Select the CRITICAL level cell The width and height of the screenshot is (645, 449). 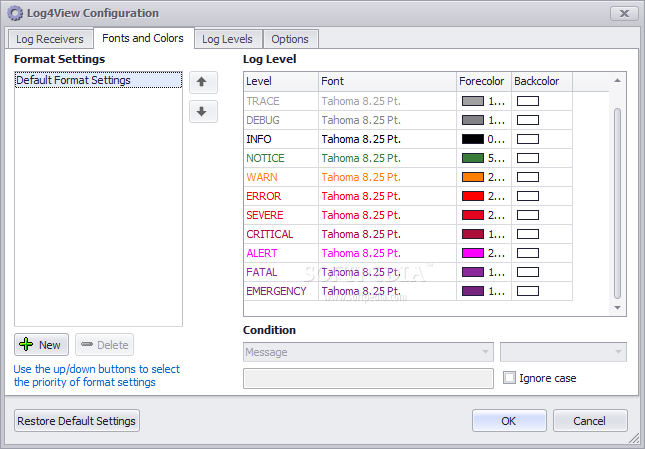coord(281,234)
